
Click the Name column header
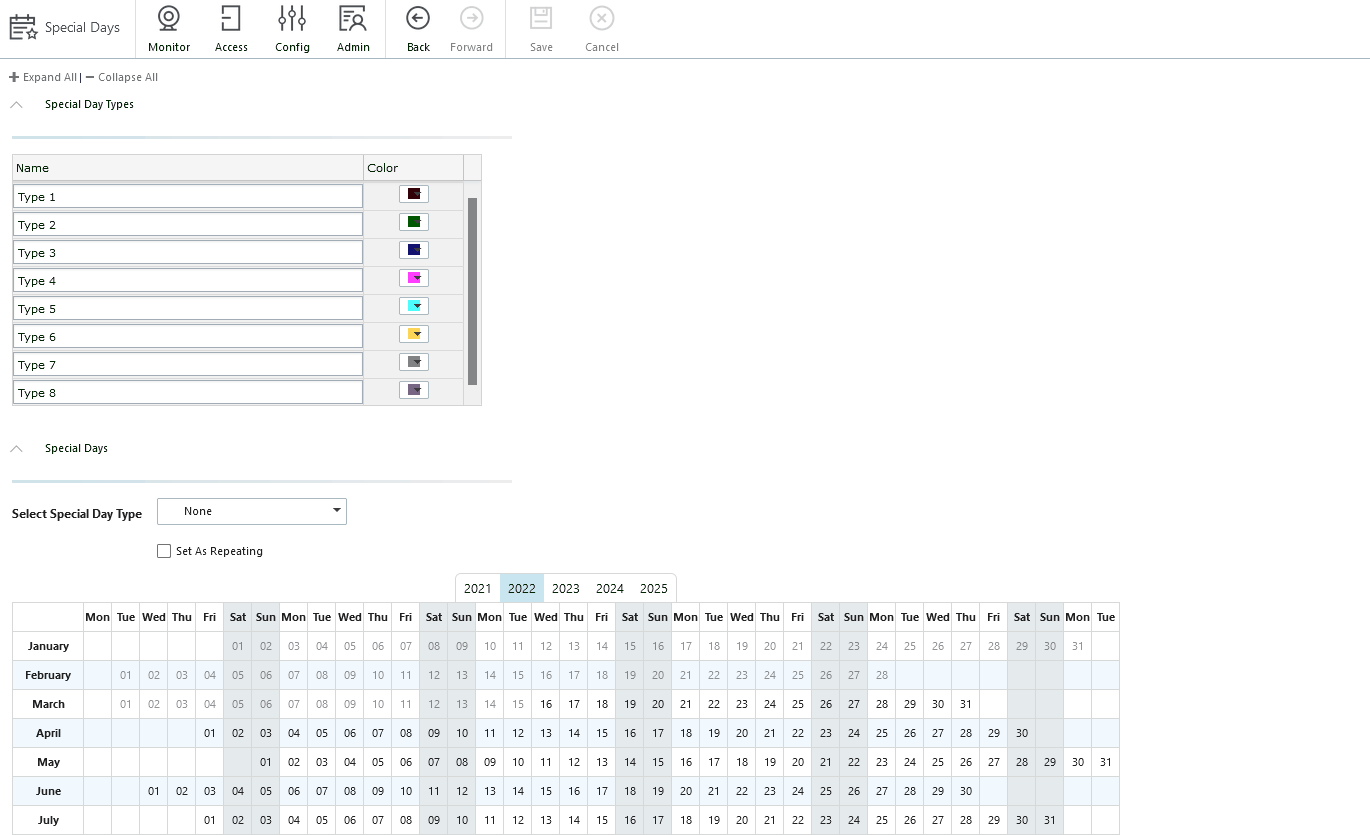(188, 168)
